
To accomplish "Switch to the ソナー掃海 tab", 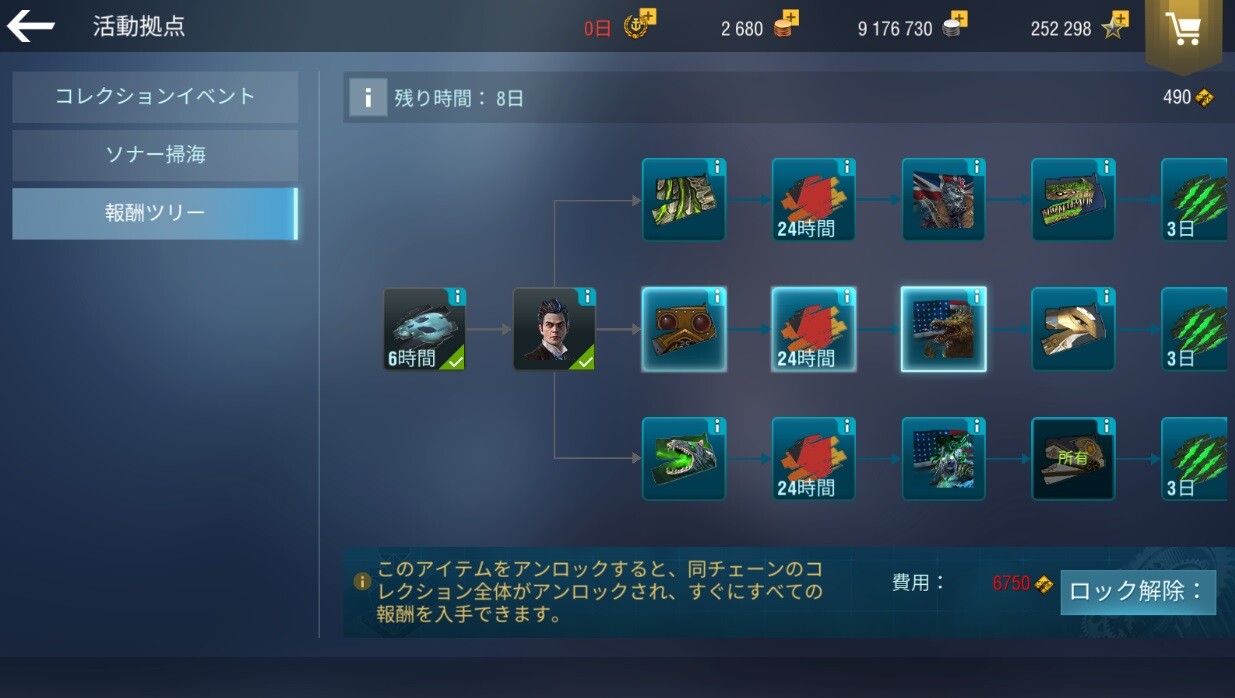I will tap(155, 155).
